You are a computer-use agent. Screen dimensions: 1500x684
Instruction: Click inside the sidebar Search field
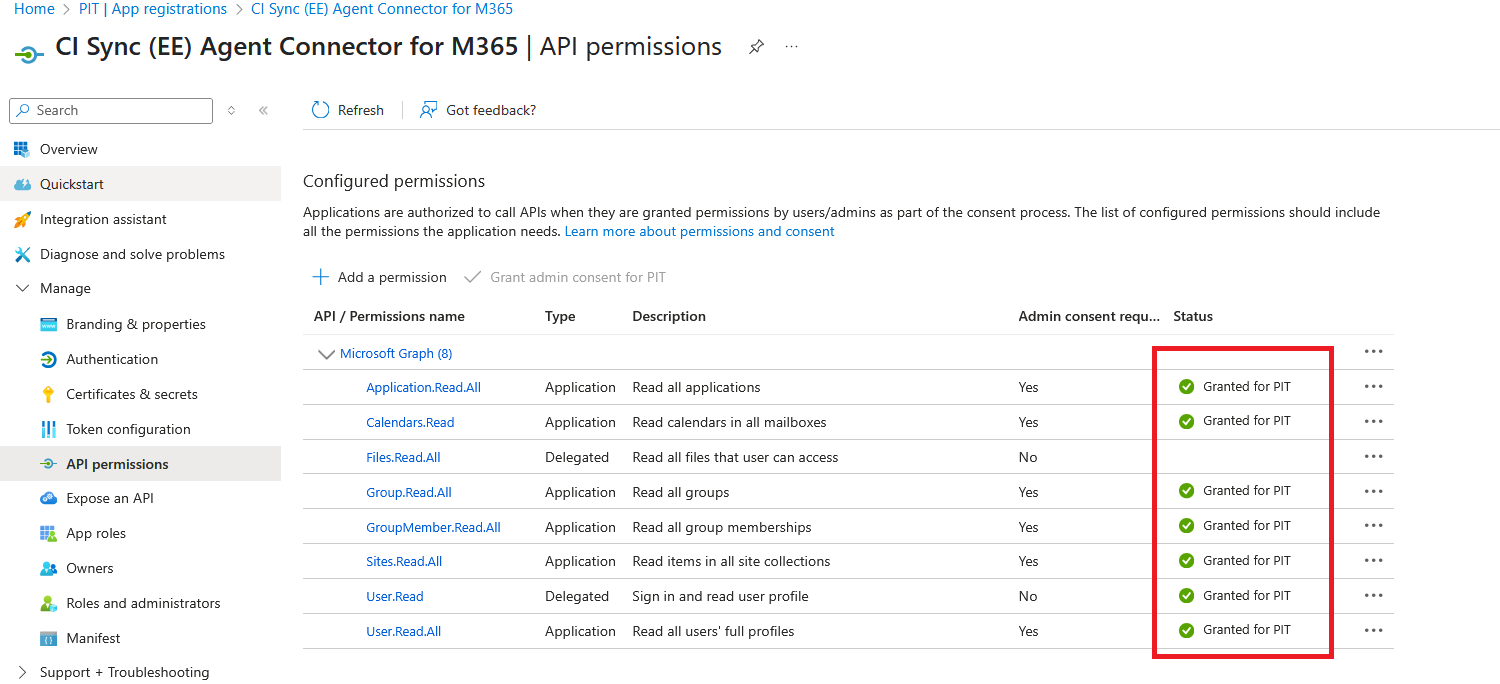tap(111, 110)
